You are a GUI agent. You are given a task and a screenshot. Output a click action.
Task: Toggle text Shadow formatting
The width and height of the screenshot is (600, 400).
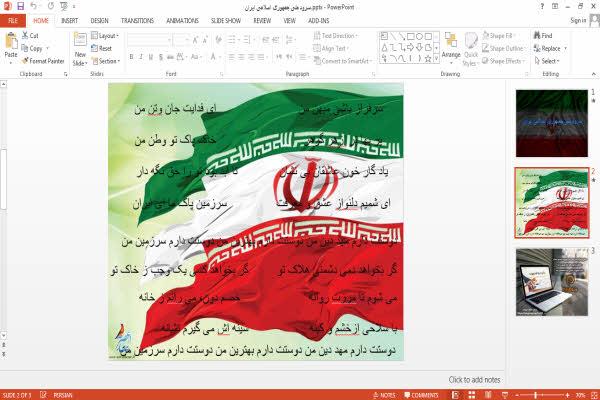coord(161,57)
